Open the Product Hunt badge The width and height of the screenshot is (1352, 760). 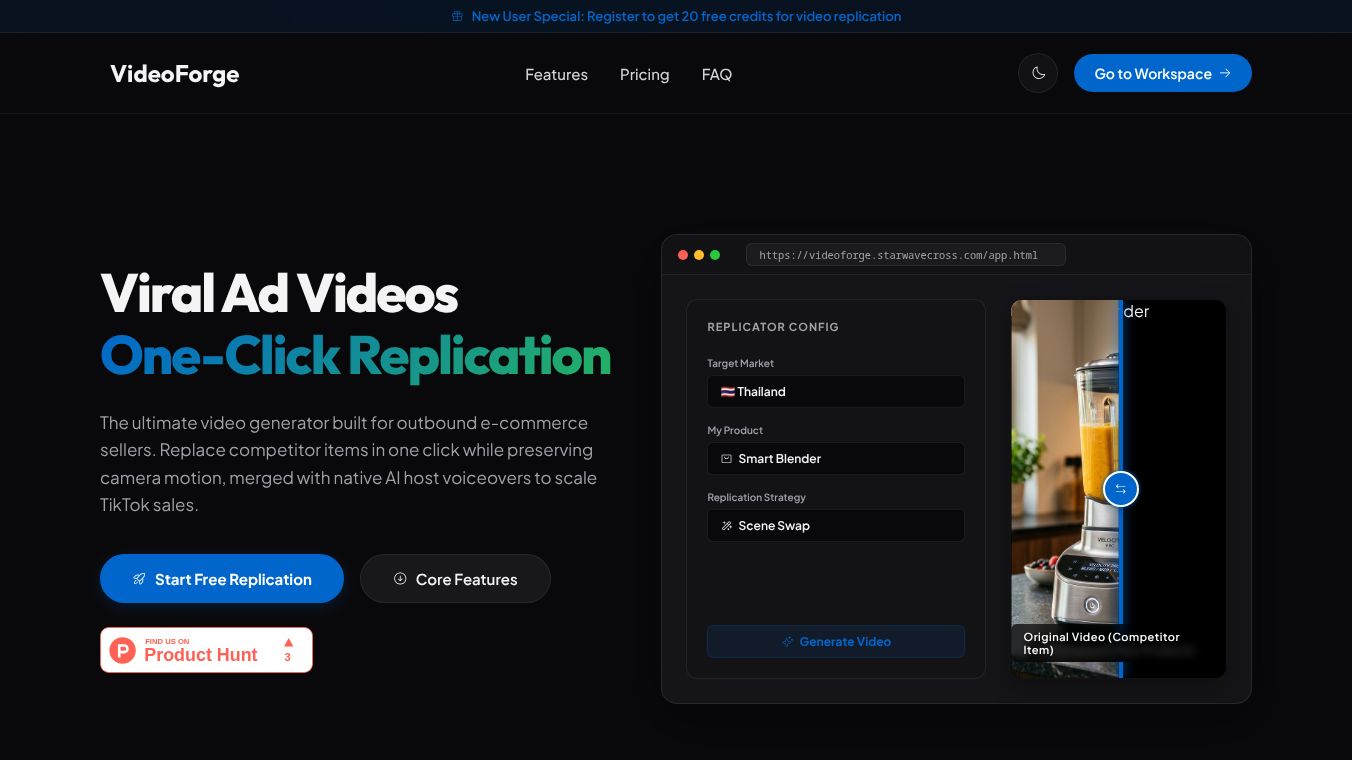206,650
